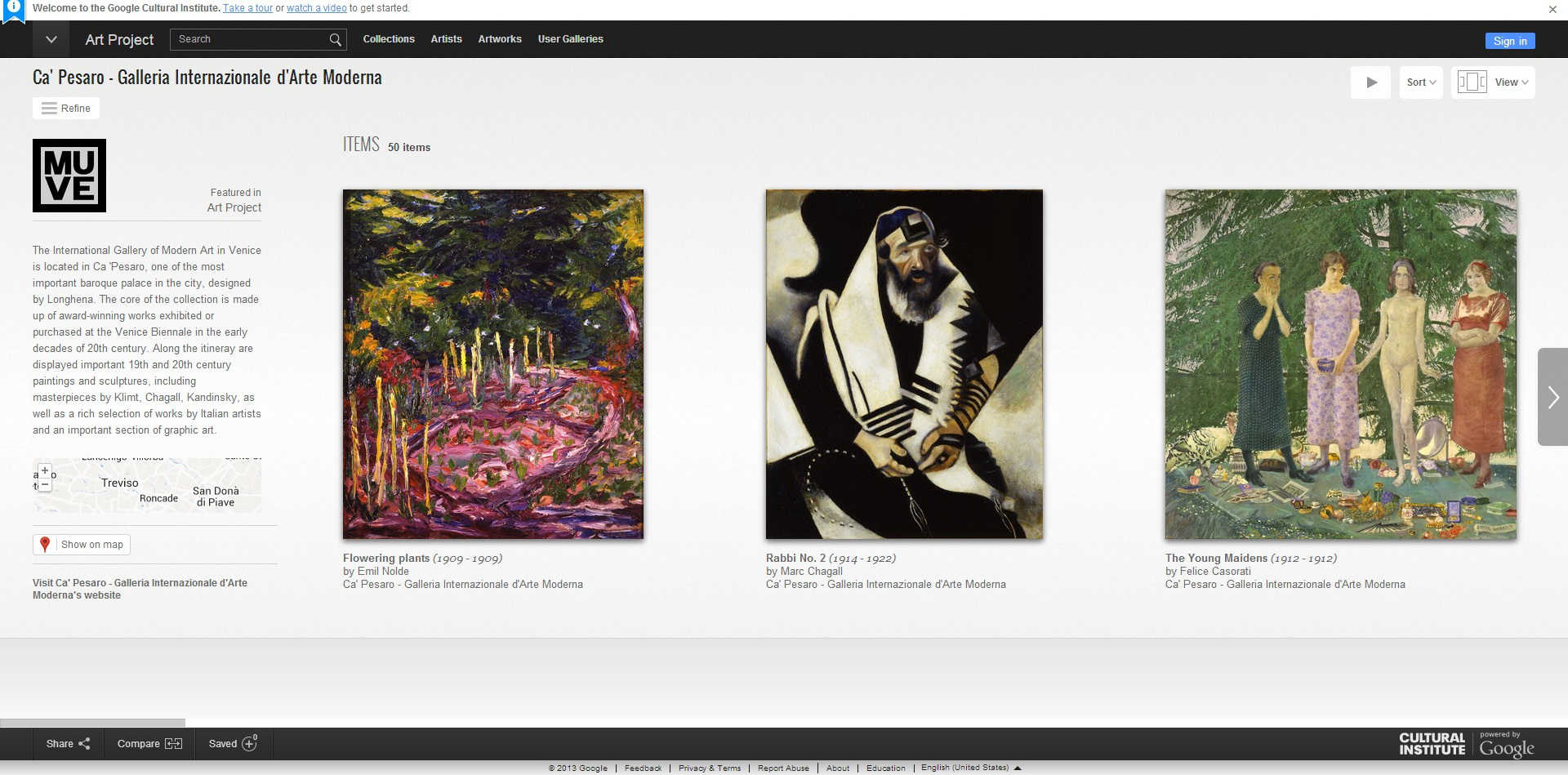
Task: Click the next items arrow
Action: (1552, 397)
